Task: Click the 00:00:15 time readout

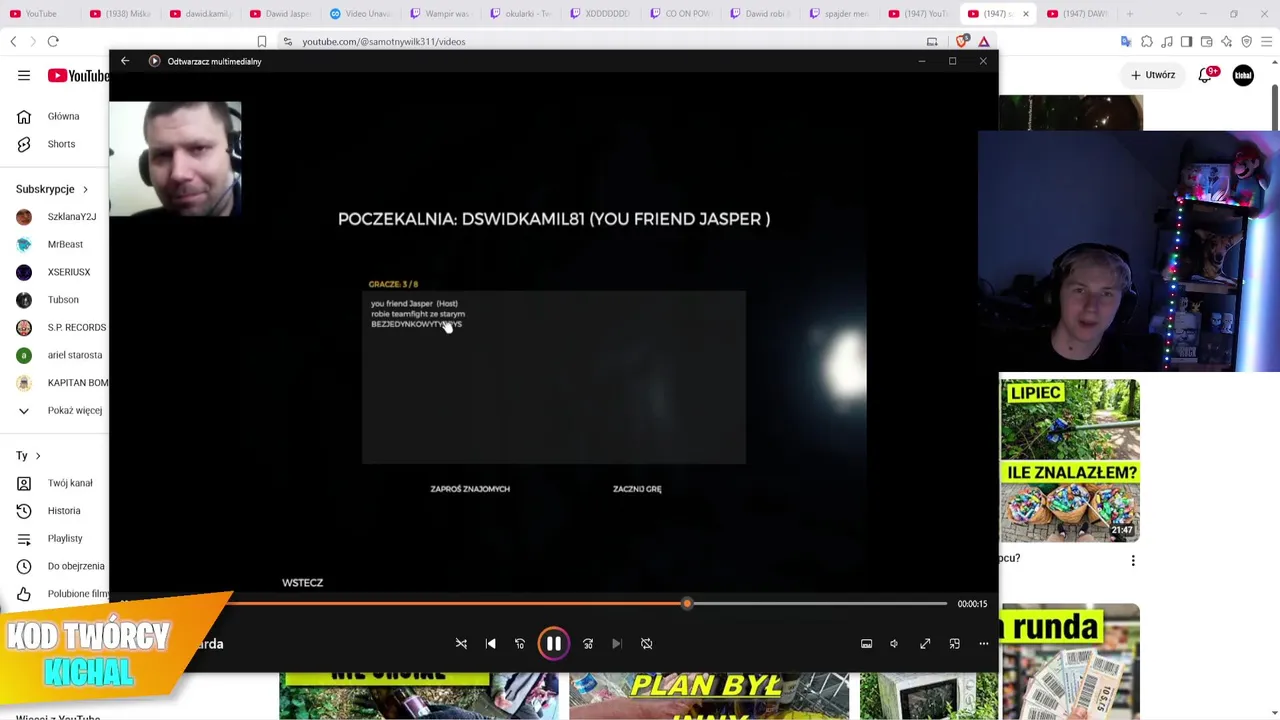Action: 972,604
